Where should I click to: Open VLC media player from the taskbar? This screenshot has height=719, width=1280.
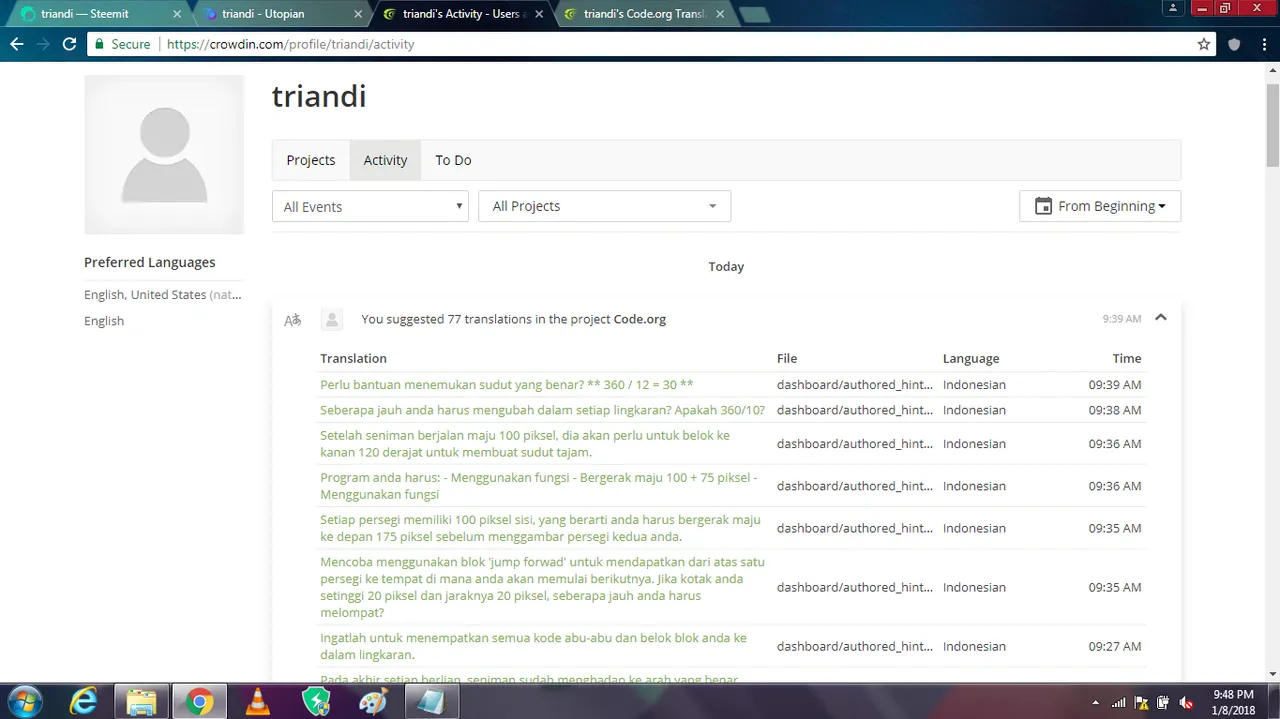257,702
